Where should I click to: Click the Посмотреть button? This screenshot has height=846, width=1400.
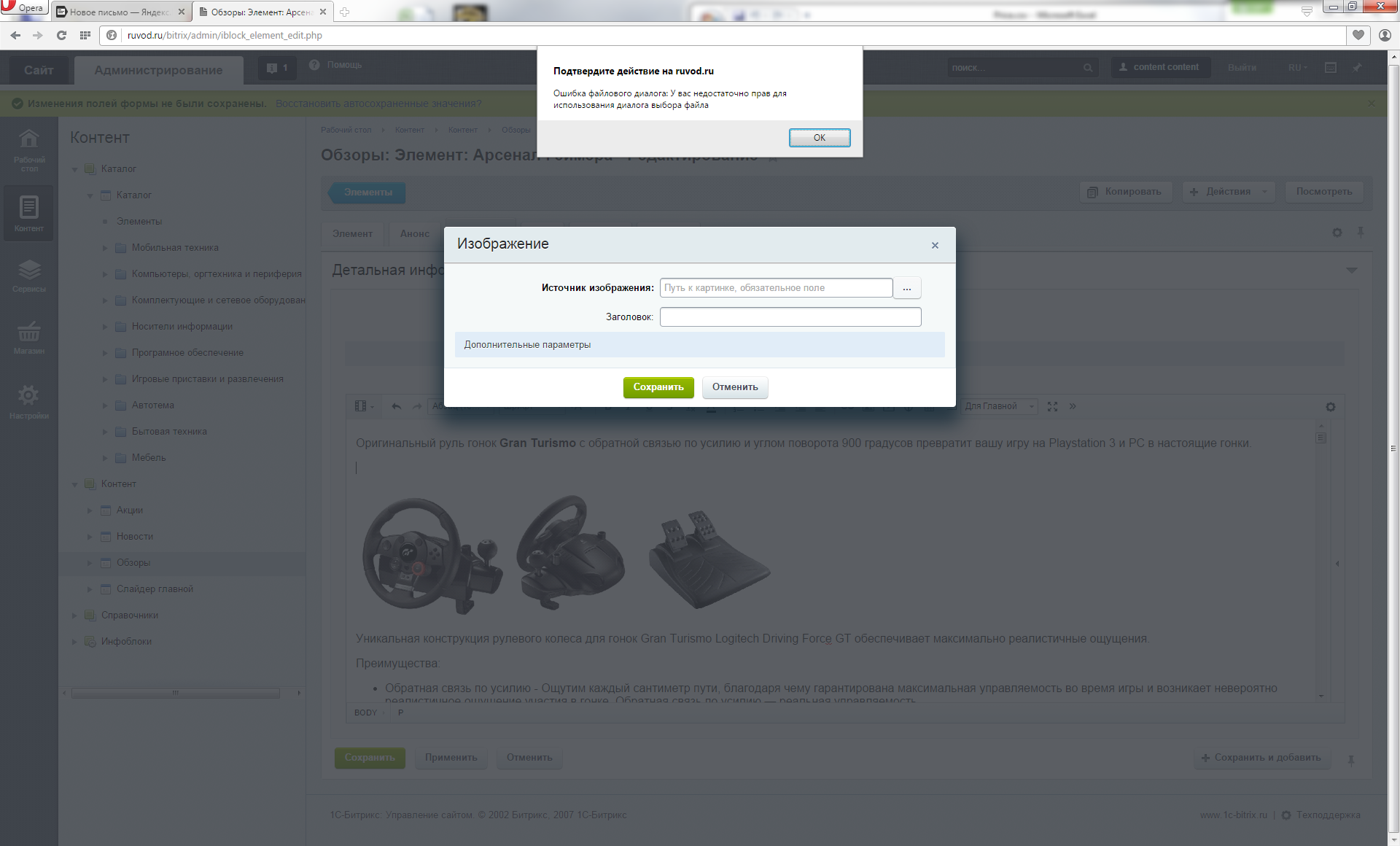pyautogui.click(x=1324, y=192)
